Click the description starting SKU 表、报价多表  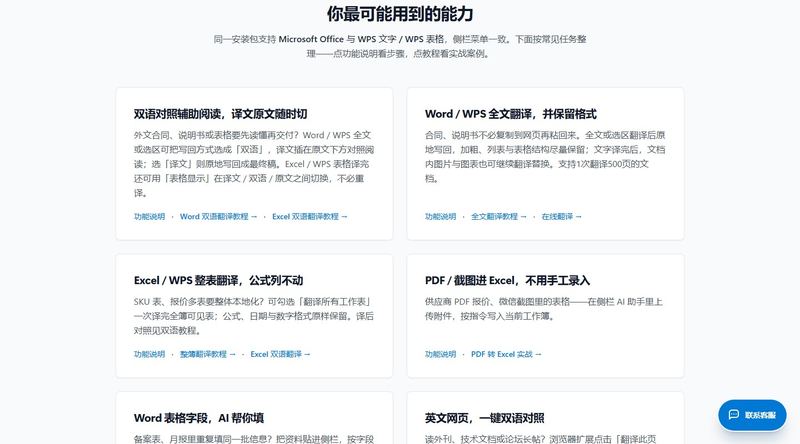click(254, 316)
